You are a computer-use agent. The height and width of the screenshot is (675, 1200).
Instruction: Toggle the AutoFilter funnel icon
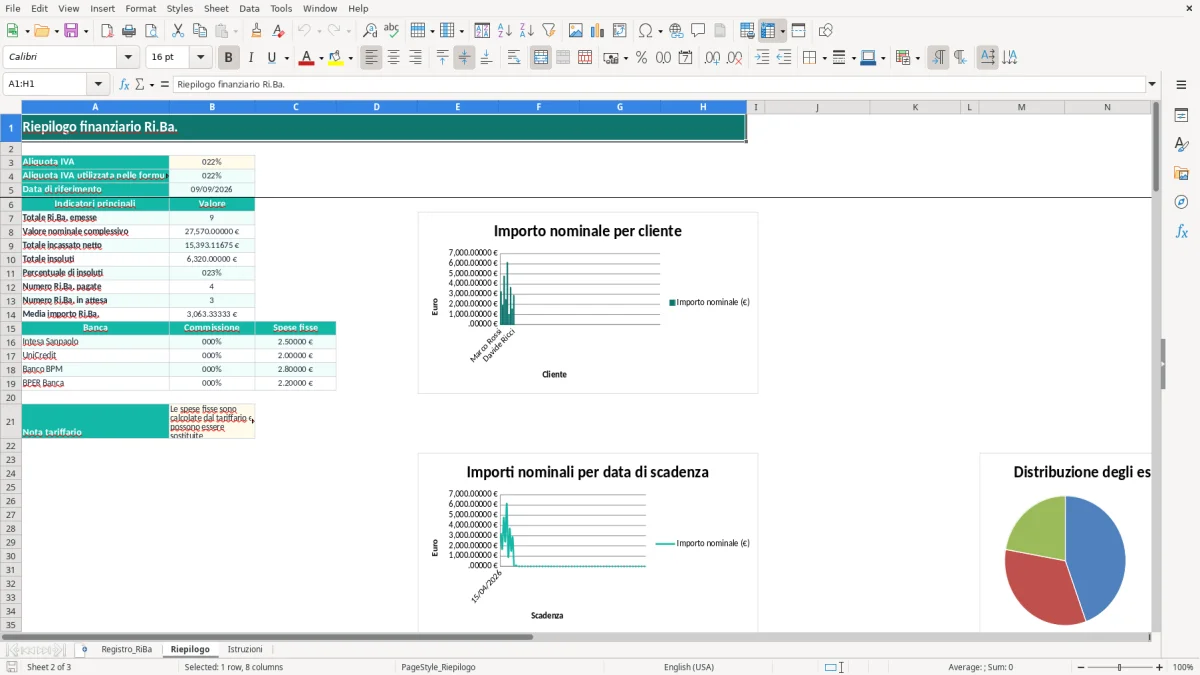(548, 31)
